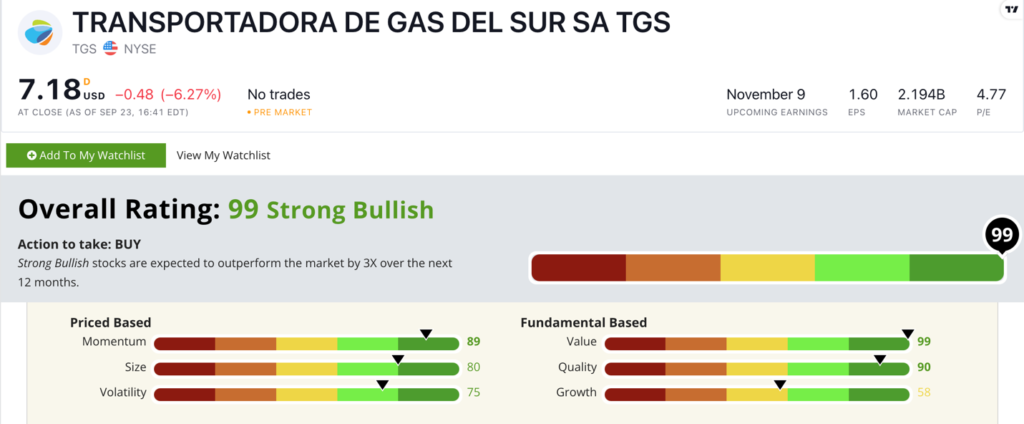1024x424 pixels.
Task: Click the Volatility bar triangle marker
Action: point(382,384)
